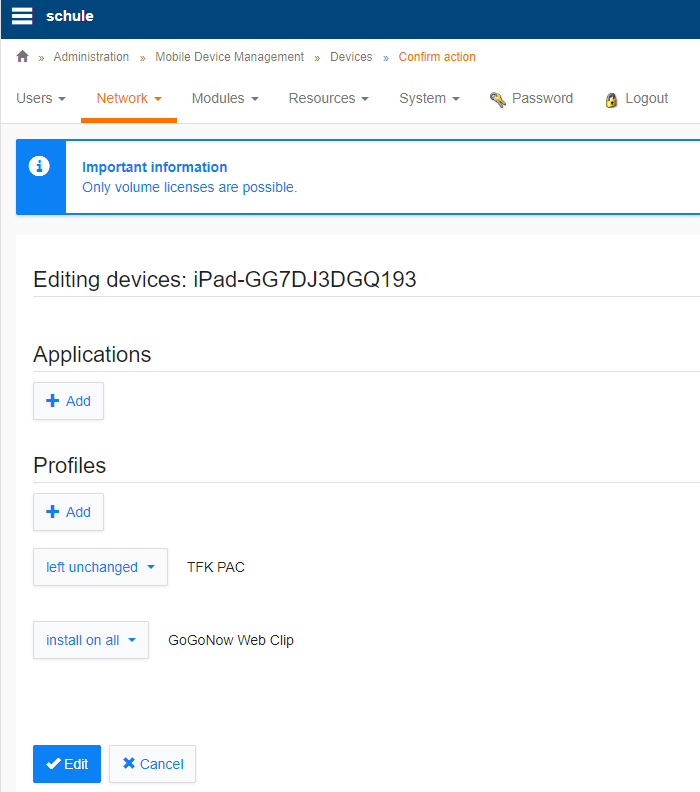
Task: Click the blue information circle icon
Action: 40,166
